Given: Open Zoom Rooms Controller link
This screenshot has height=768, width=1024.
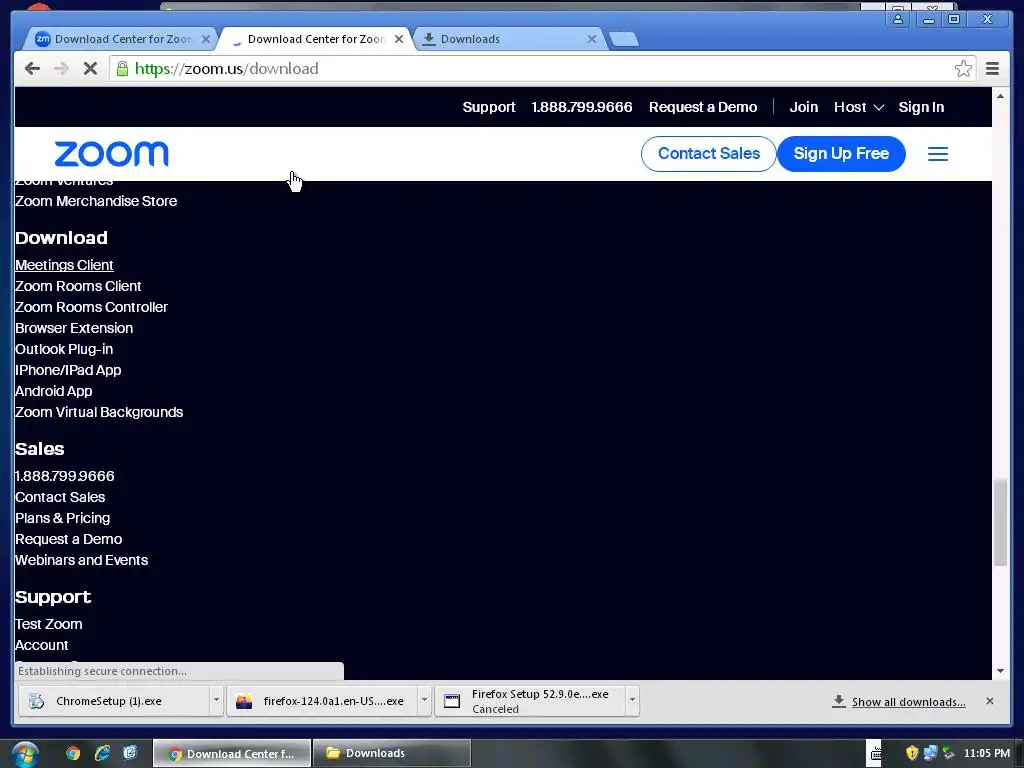Looking at the screenshot, I should tap(91, 307).
